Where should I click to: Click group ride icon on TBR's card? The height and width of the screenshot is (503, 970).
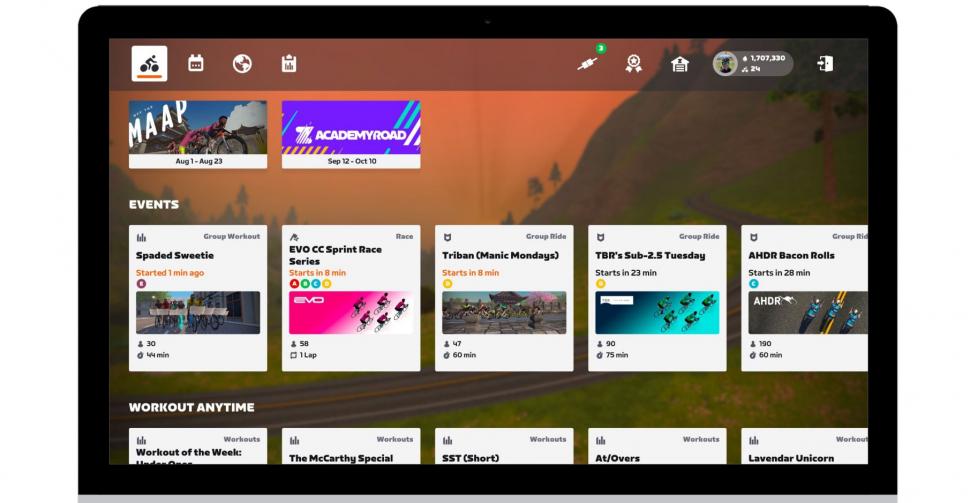(600, 238)
